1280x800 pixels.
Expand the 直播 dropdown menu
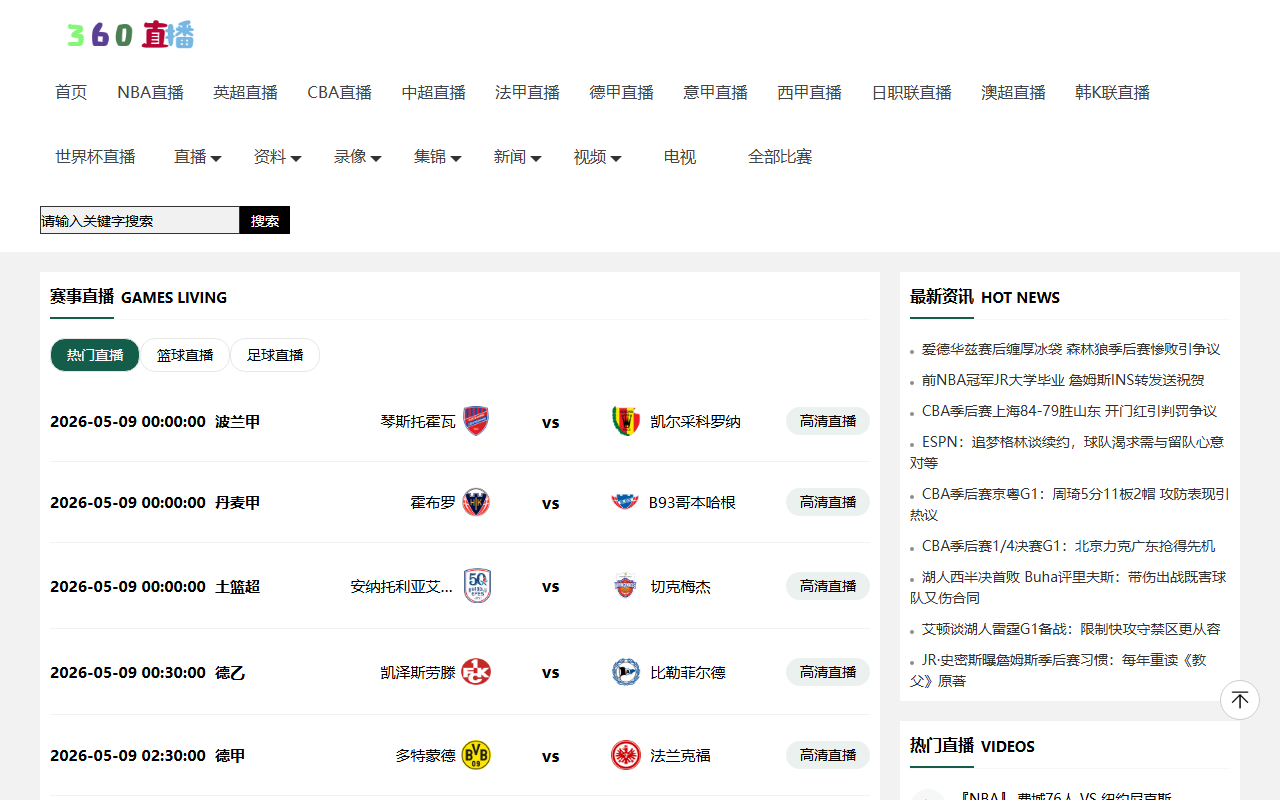198,157
